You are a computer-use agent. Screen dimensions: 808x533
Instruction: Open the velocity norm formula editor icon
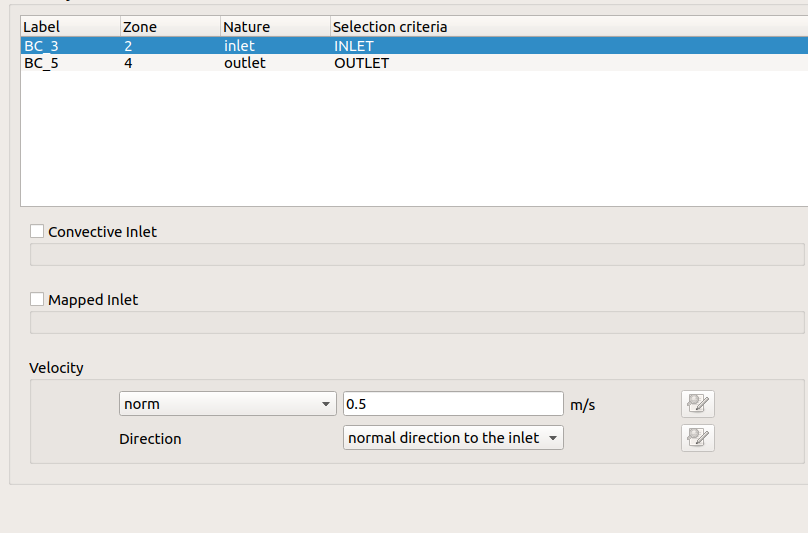pyautogui.click(x=697, y=404)
